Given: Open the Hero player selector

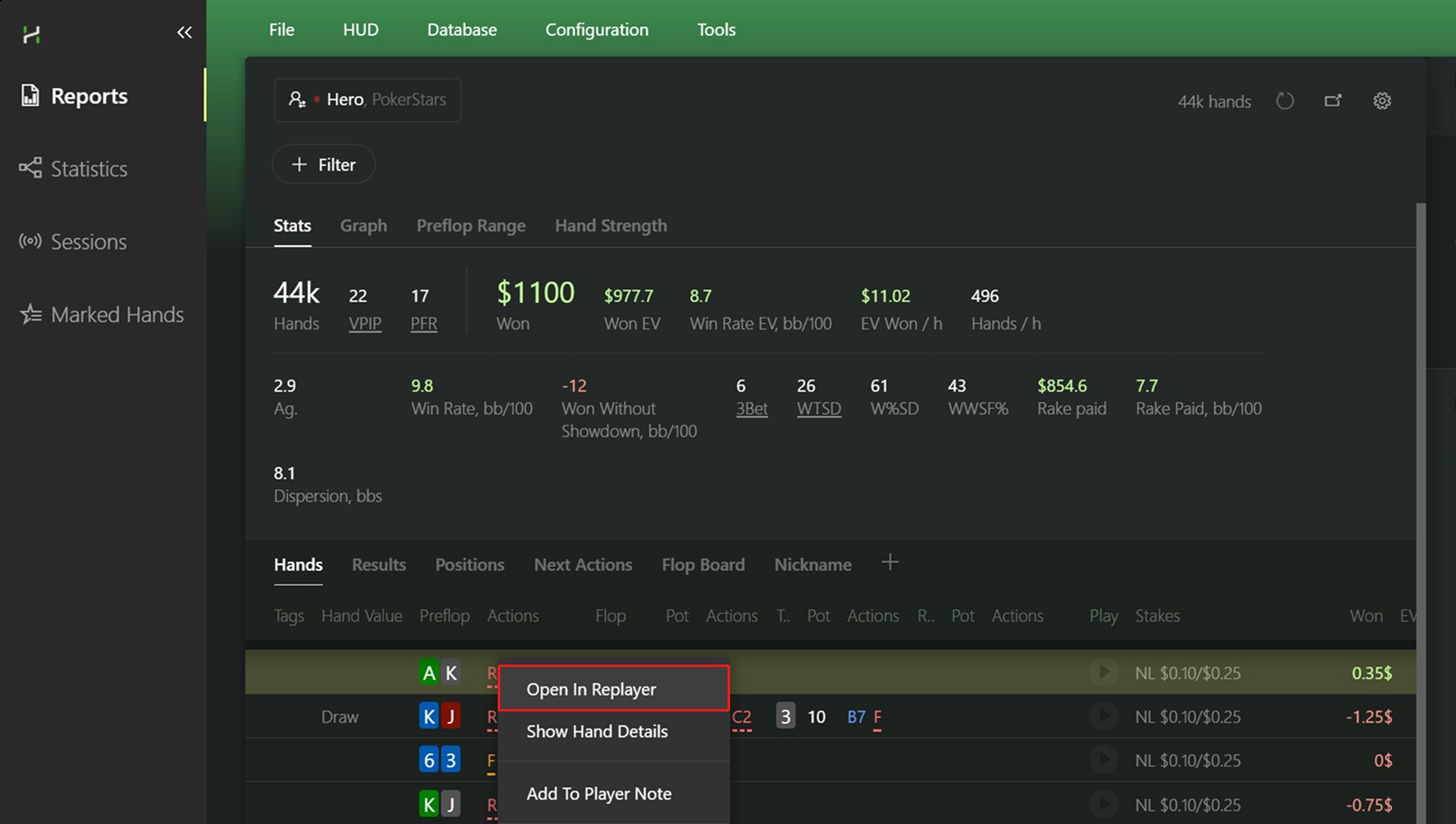Looking at the screenshot, I should pos(367,100).
